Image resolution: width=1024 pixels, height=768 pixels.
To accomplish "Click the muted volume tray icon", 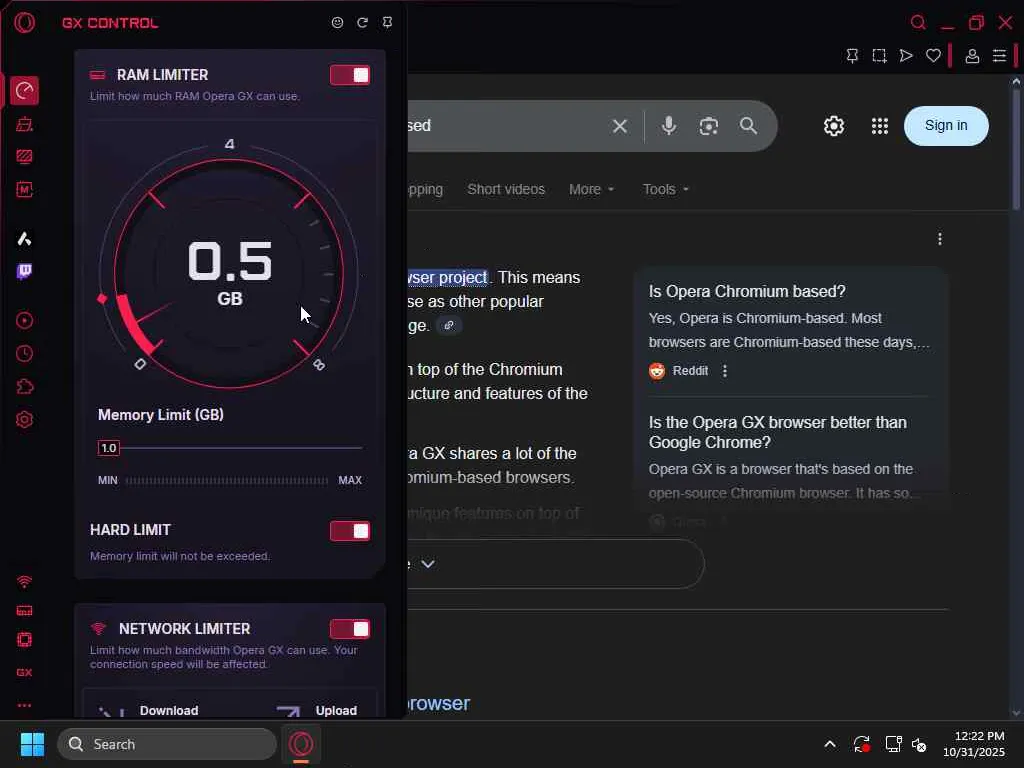I will [920, 744].
